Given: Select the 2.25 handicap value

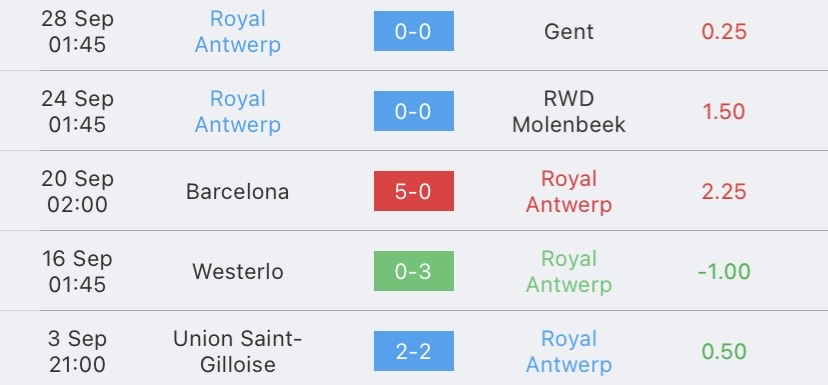Looking at the screenshot, I should (724, 192).
